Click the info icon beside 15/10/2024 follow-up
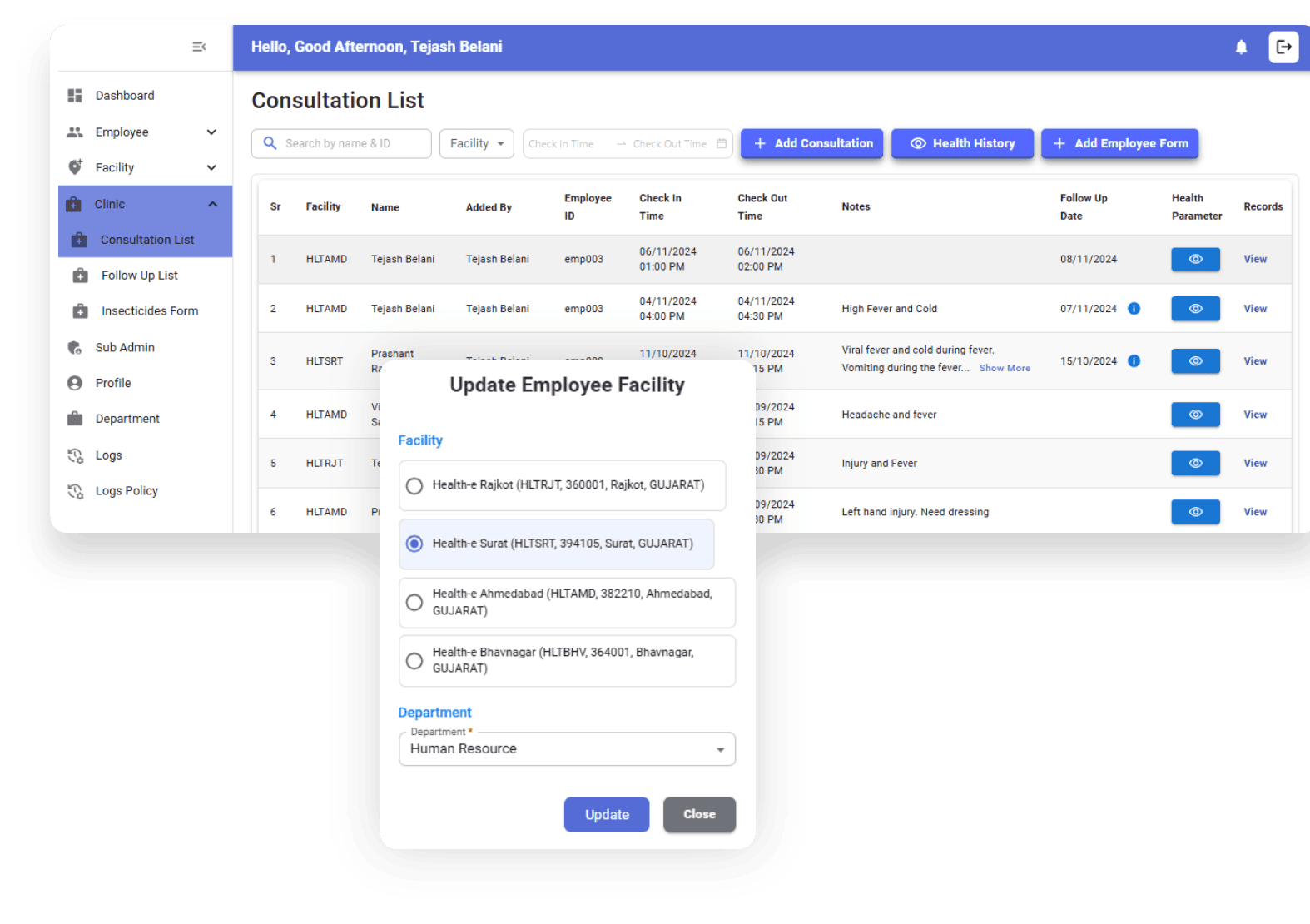Image resolution: width=1310 pixels, height=924 pixels. [1134, 361]
